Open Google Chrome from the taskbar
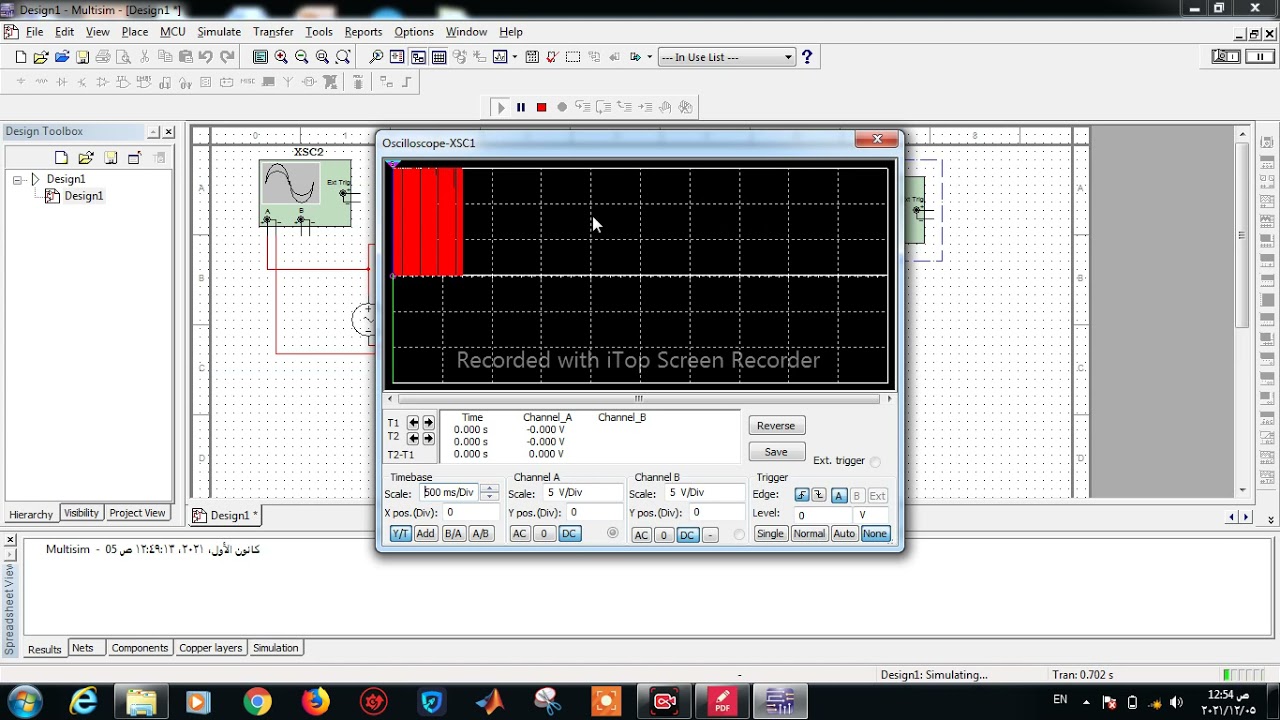This screenshot has width=1280, height=720. point(257,702)
